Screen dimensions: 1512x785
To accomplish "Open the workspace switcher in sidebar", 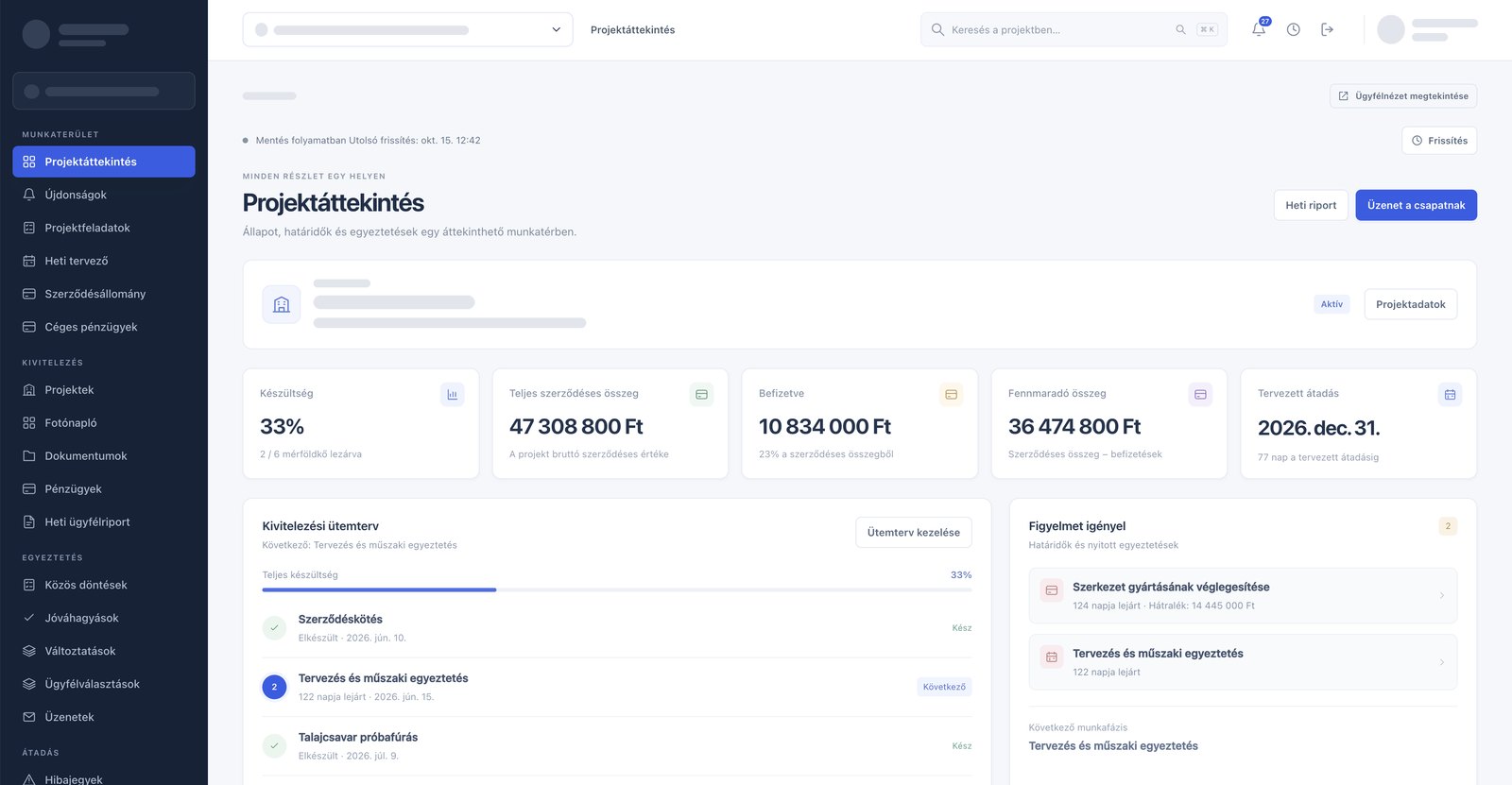I will click(104, 92).
